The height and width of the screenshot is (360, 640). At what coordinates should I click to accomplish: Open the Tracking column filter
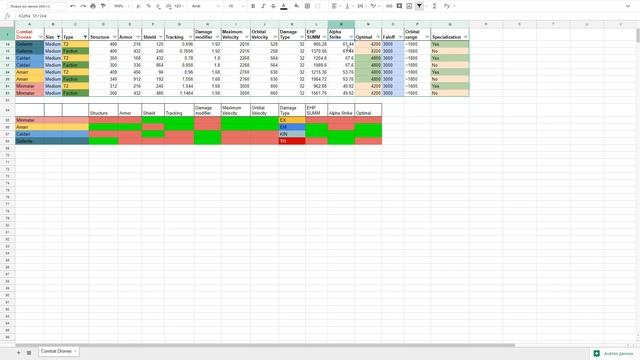click(190, 37)
